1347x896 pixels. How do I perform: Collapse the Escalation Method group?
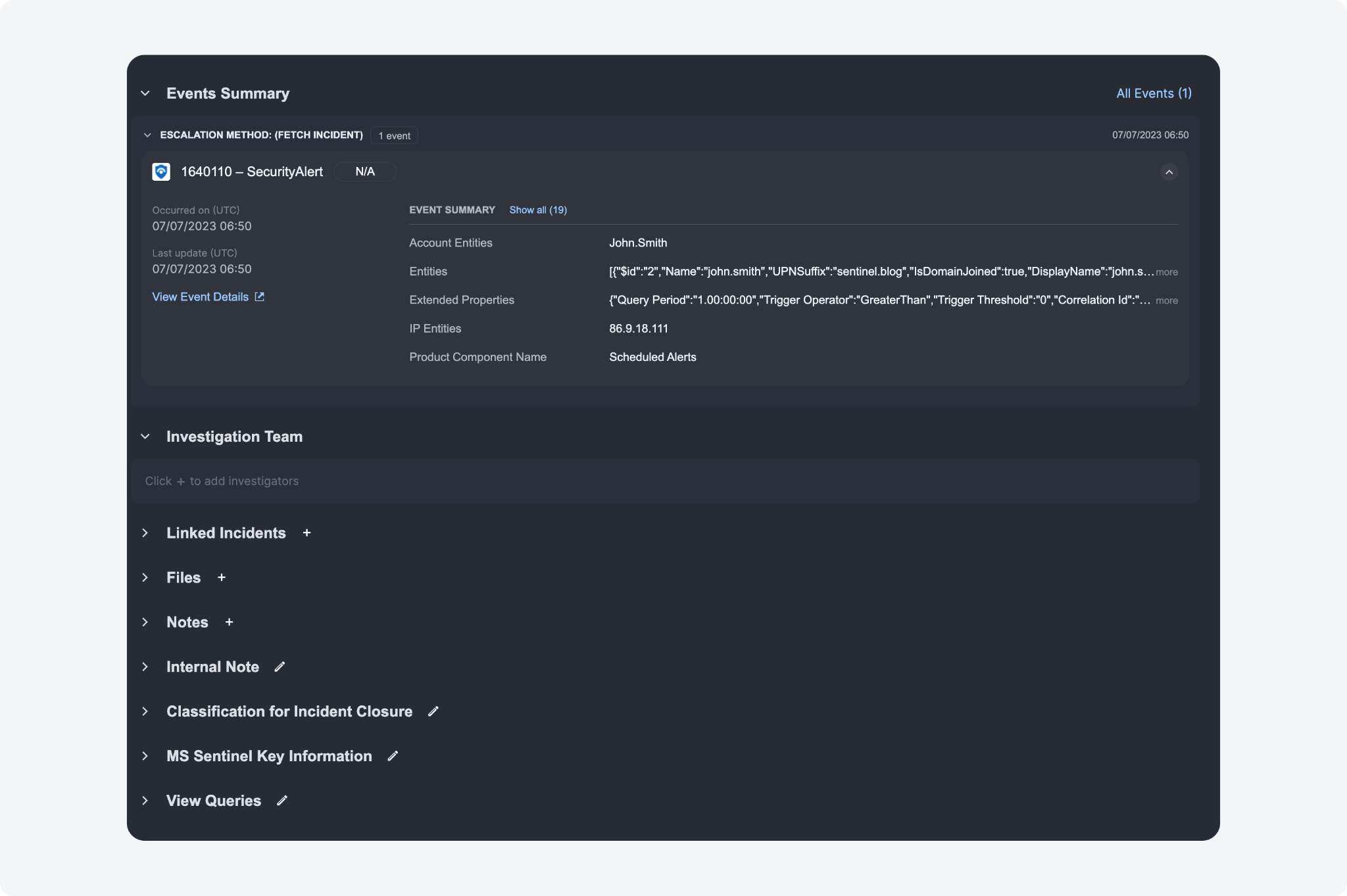[x=147, y=135]
